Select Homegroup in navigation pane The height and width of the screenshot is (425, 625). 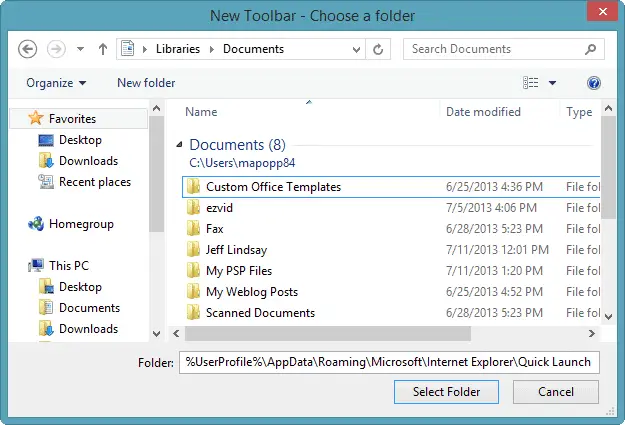coord(81,224)
